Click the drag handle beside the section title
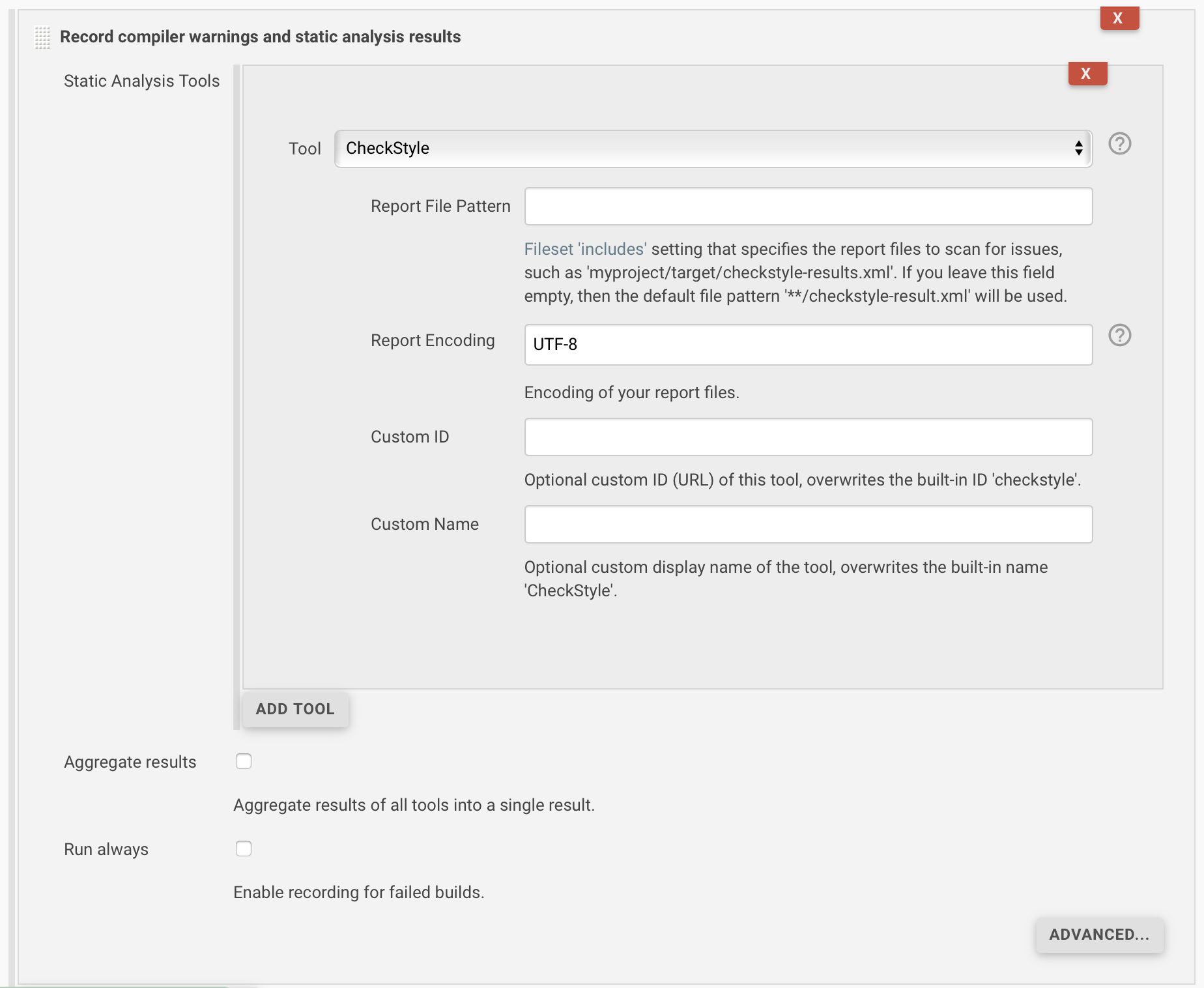 (x=42, y=38)
